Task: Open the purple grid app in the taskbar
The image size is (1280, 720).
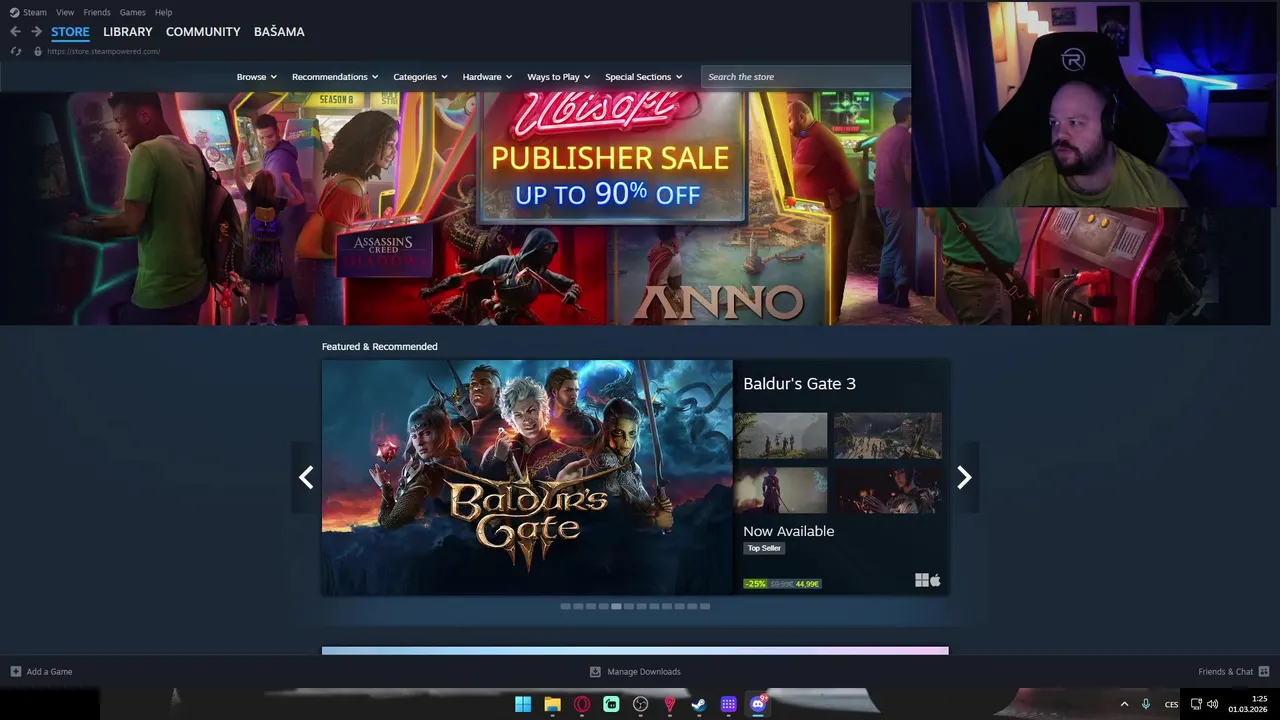Action: point(729,704)
